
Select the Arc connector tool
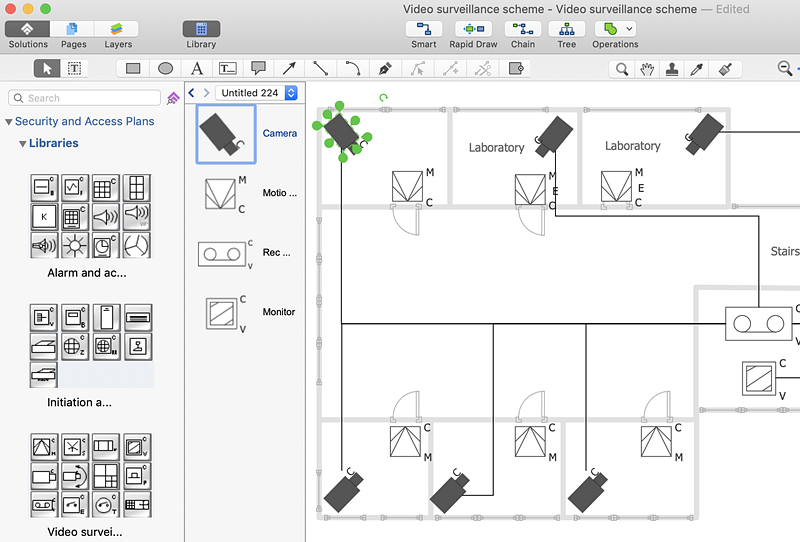(352, 69)
